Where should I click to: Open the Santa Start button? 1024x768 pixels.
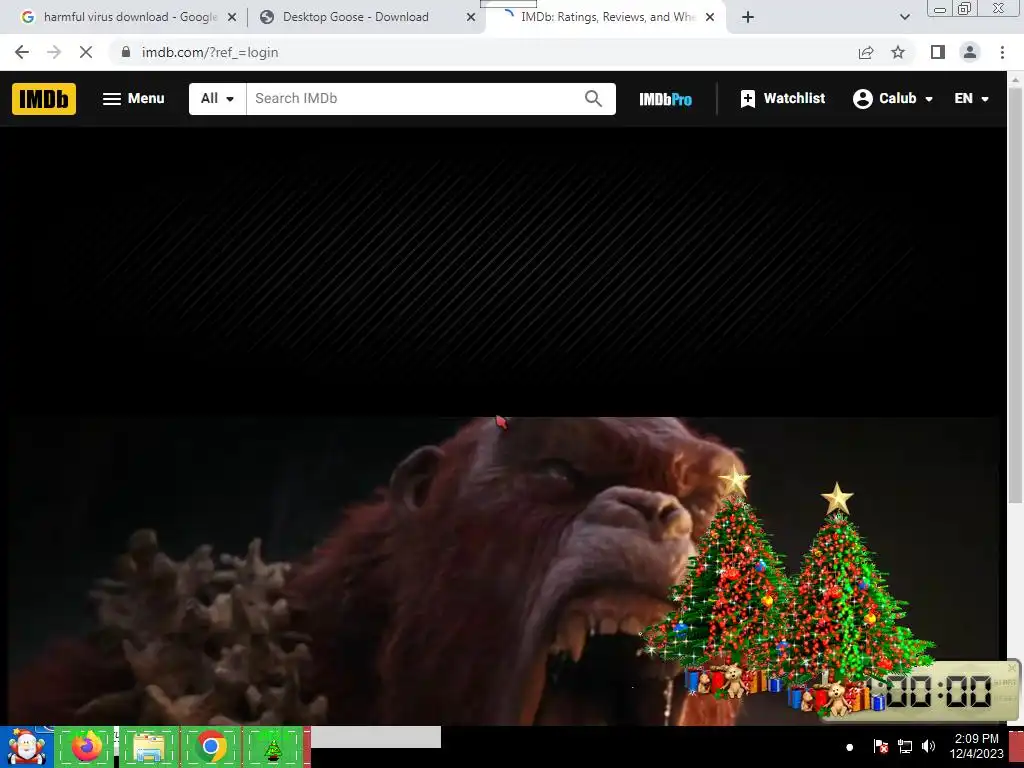click(x=26, y=747)
